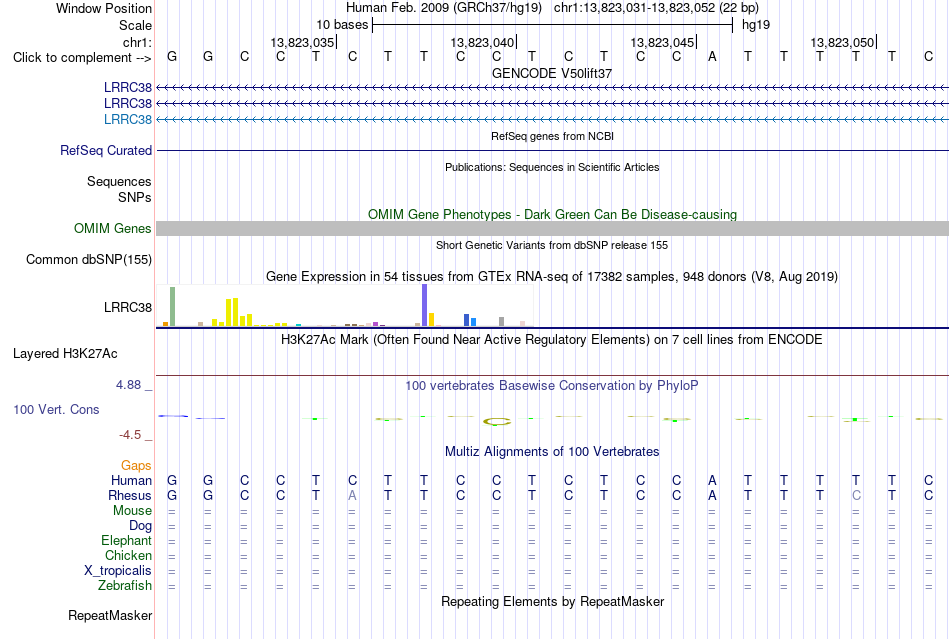Click the gray mismatched C in Rhesus row
The width and height of the screenshot is (950, 639).
856,495
